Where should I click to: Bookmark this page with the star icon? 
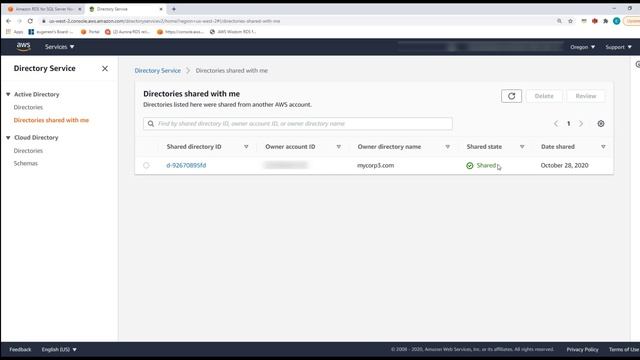point(570,21)
